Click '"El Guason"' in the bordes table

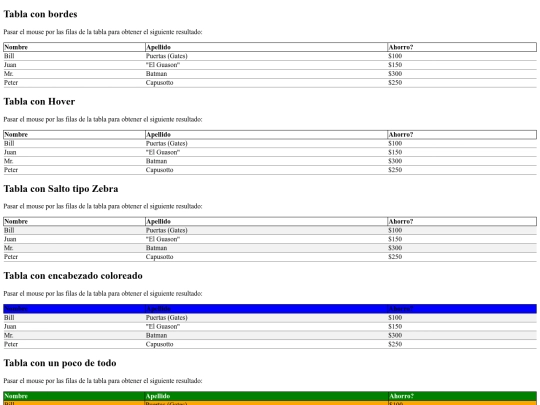click(163, 65)
